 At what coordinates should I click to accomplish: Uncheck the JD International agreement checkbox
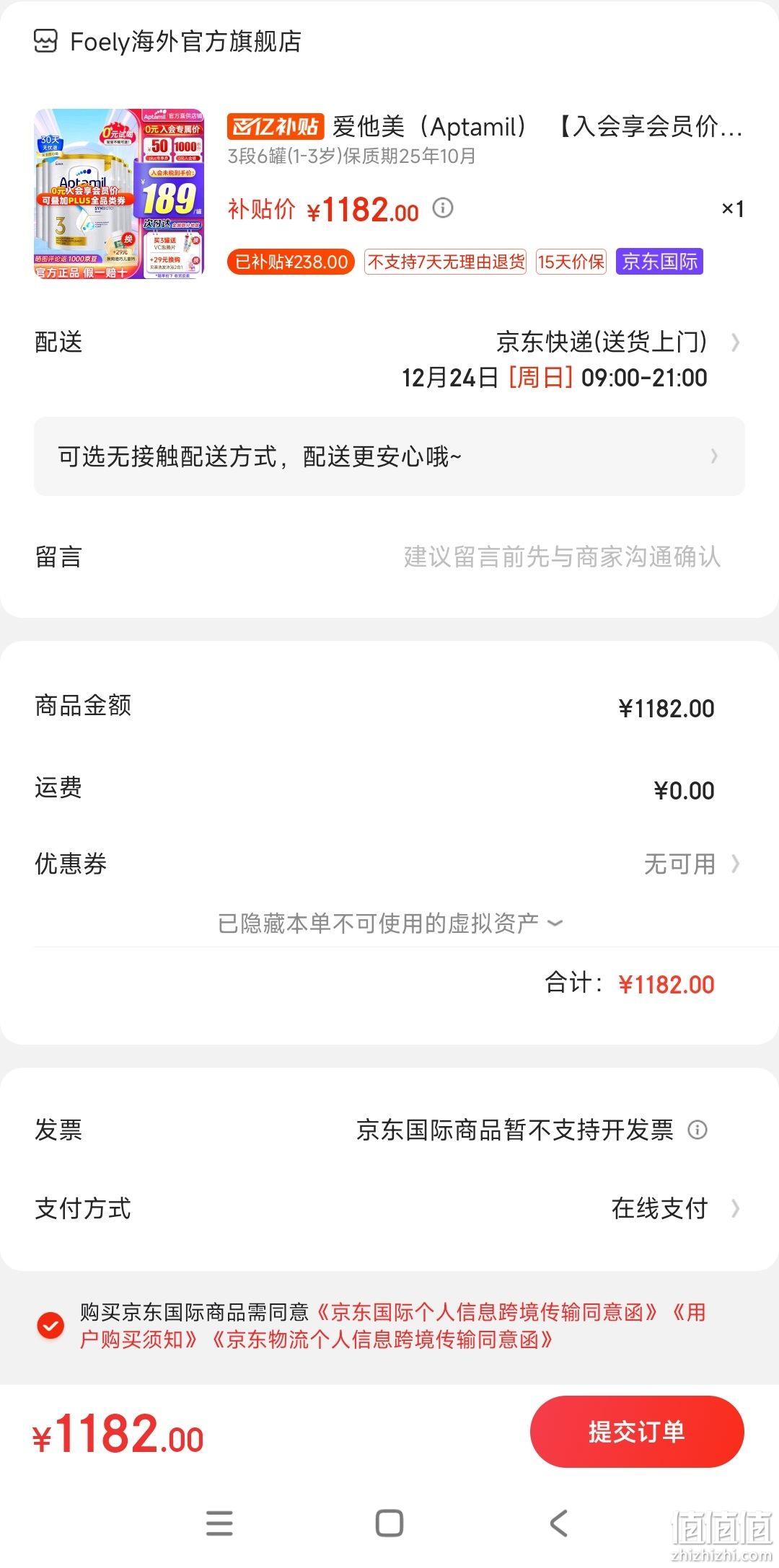click(50, 1325)
